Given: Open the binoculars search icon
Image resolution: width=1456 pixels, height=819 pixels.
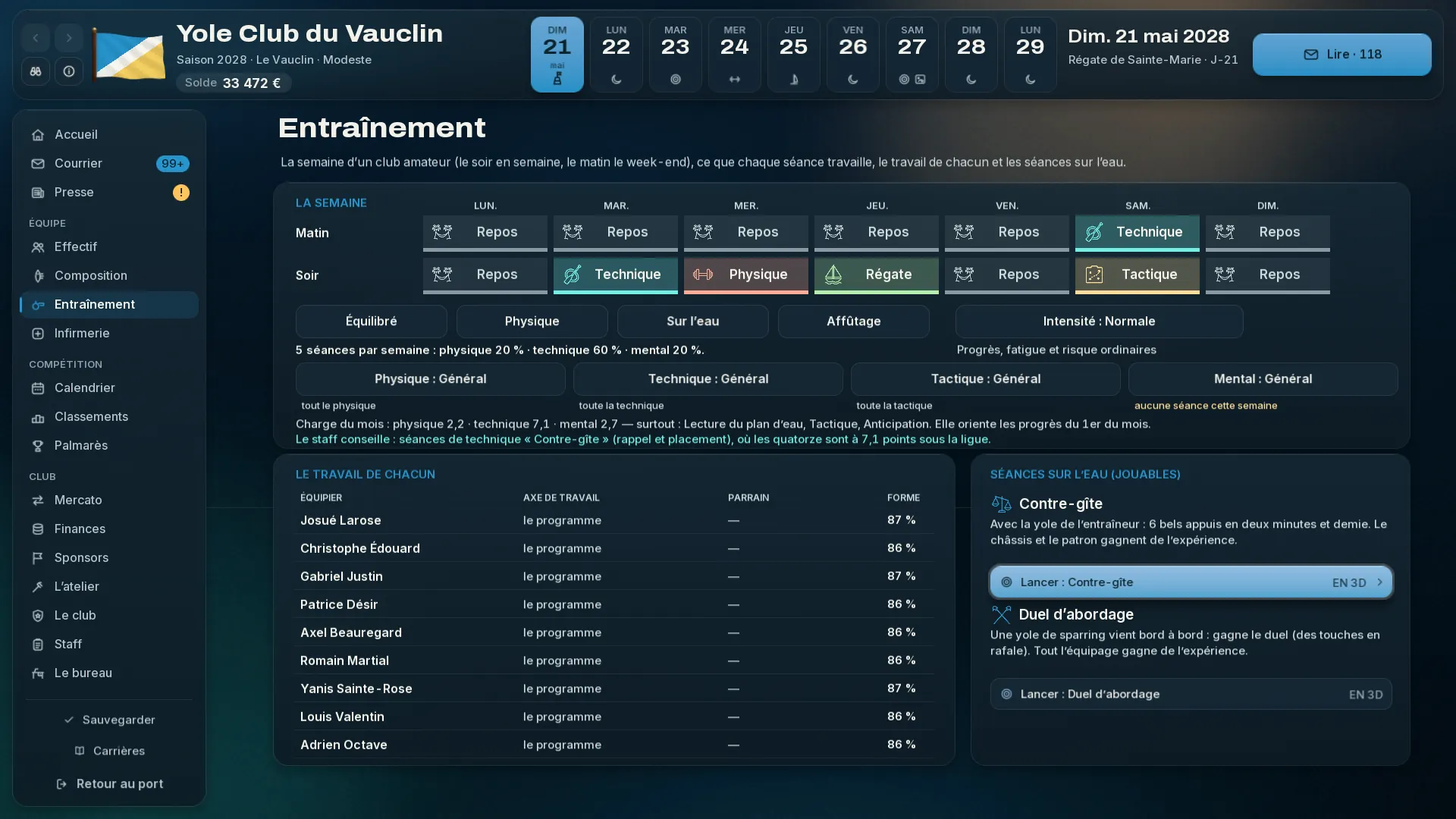Looking at the screenshot, I should (36, 71).
